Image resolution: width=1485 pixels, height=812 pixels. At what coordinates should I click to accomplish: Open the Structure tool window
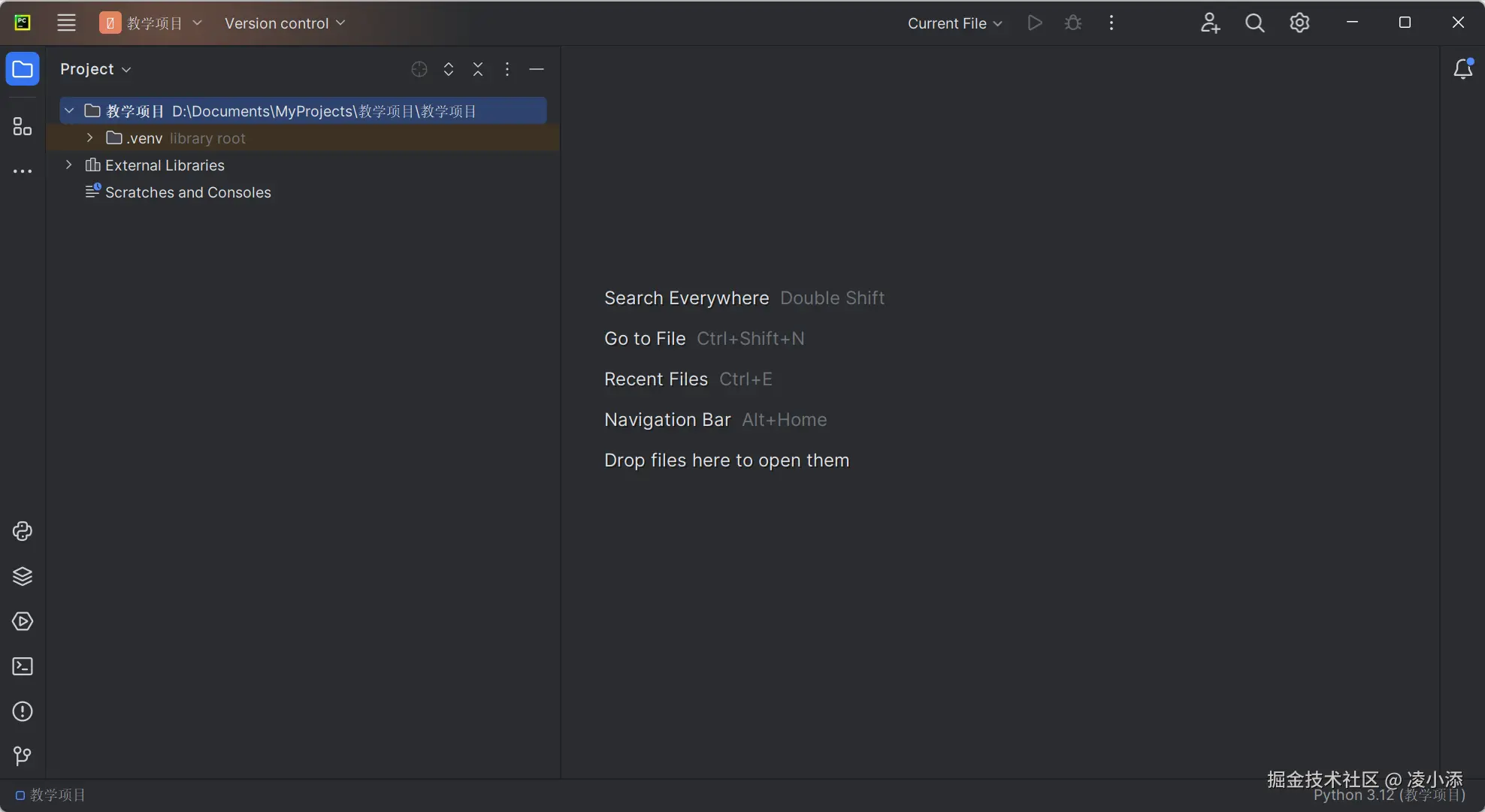point(23,126)
